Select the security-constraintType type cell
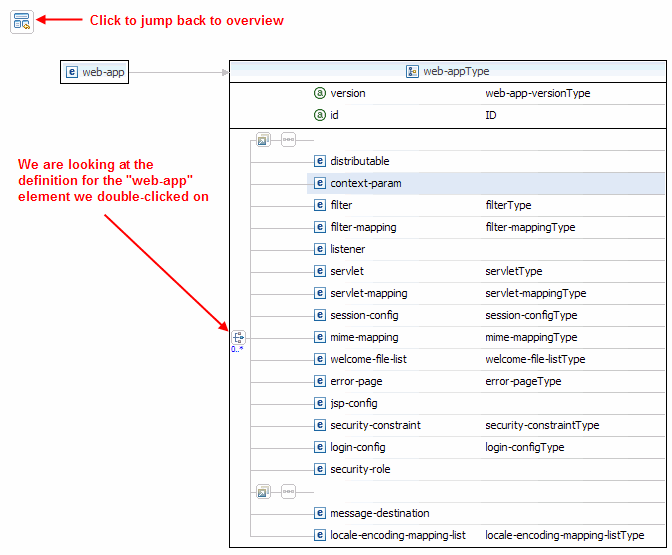672x555 pixels. [542, 425]
